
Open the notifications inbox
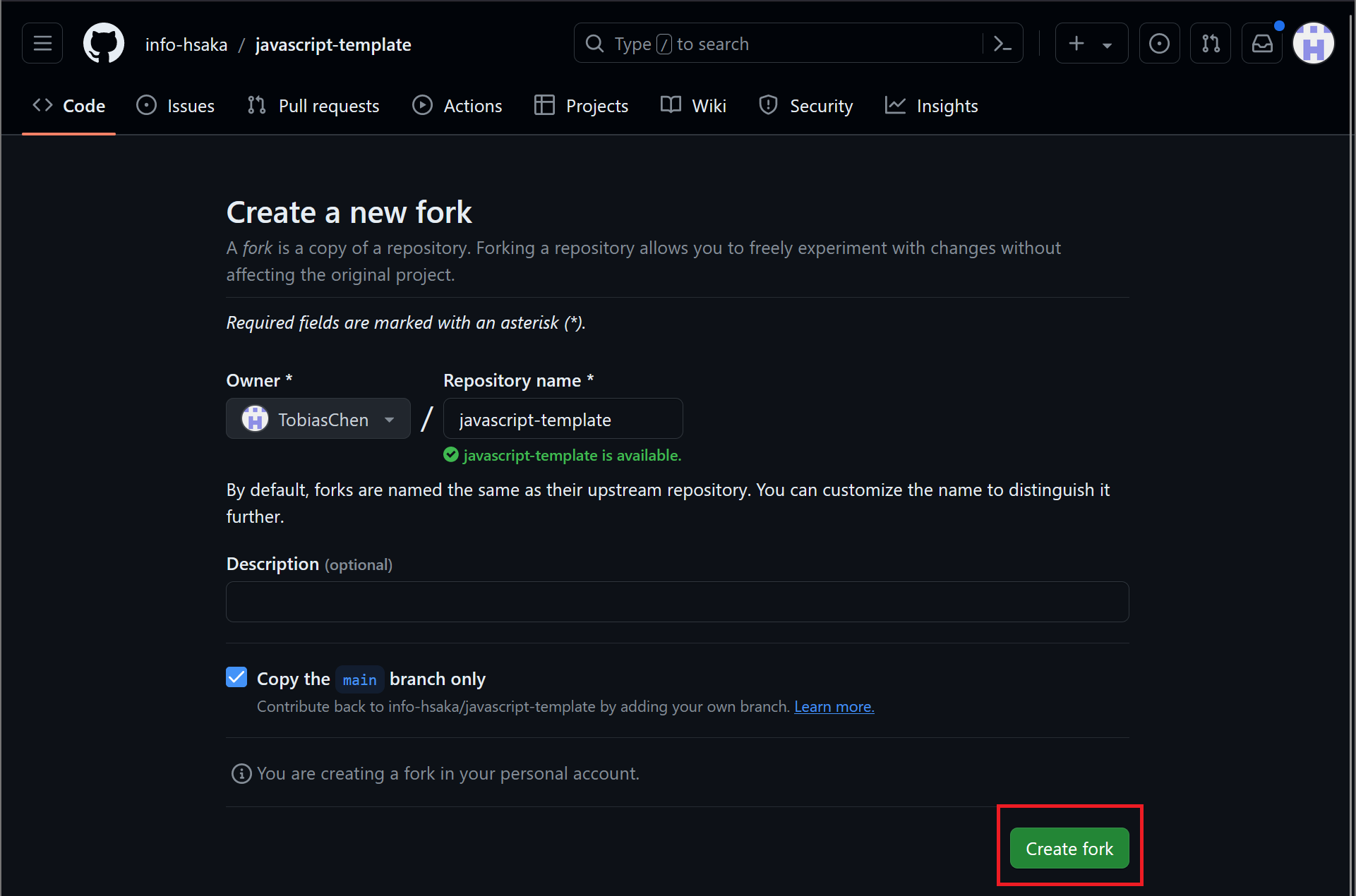pyautogui.click(x=1262, y=44)
